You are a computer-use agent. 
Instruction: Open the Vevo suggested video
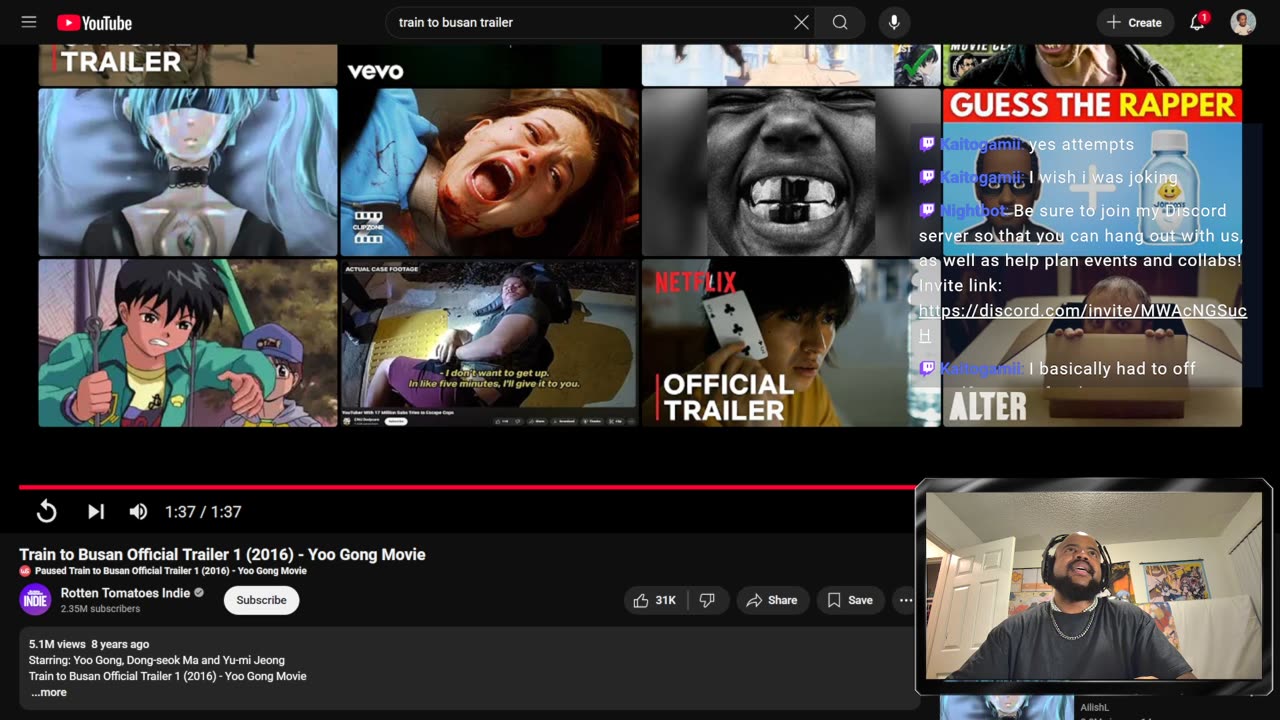(x=489, y=65)
